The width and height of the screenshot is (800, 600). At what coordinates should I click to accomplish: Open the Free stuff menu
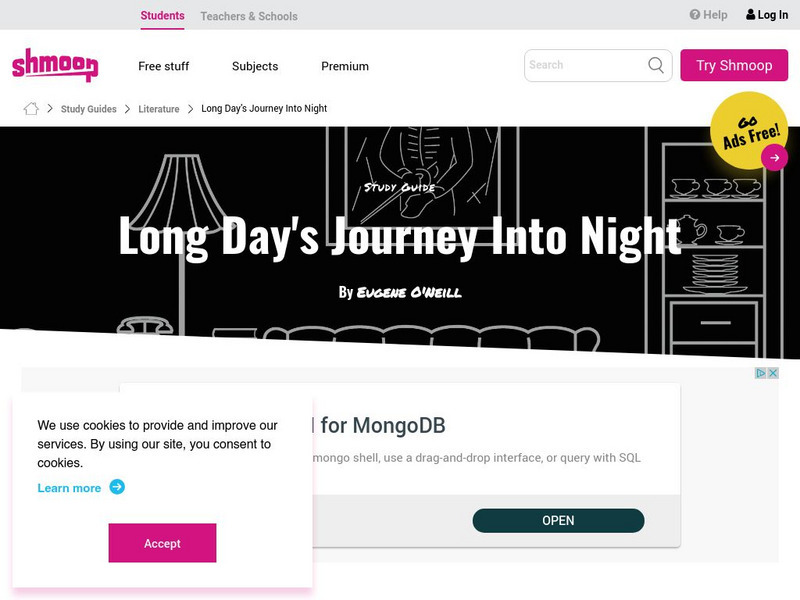pyautogui.click(x=164, y=66)
